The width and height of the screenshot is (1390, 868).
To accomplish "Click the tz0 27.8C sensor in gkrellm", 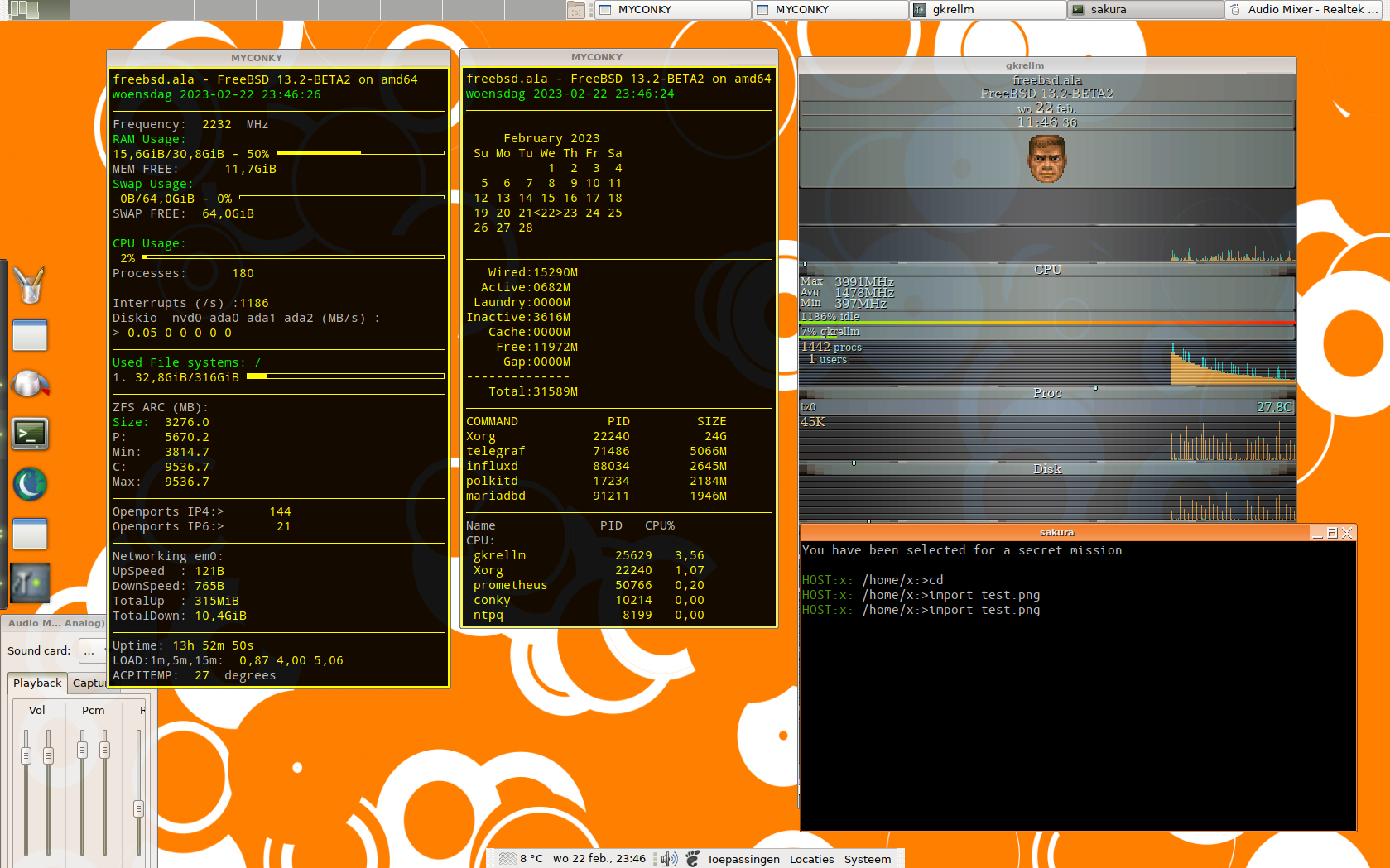I will pos(1046,407).
